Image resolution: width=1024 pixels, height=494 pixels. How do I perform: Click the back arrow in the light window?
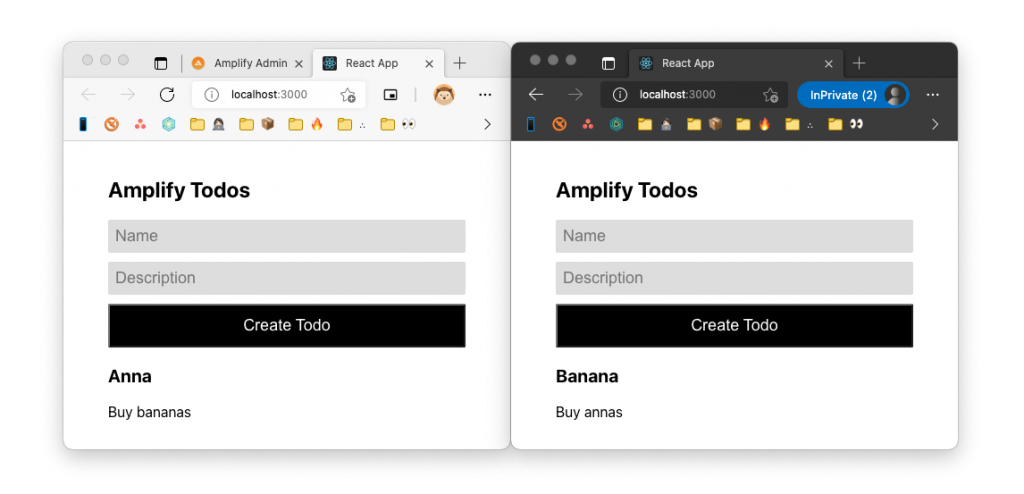(x=88, y=95)
